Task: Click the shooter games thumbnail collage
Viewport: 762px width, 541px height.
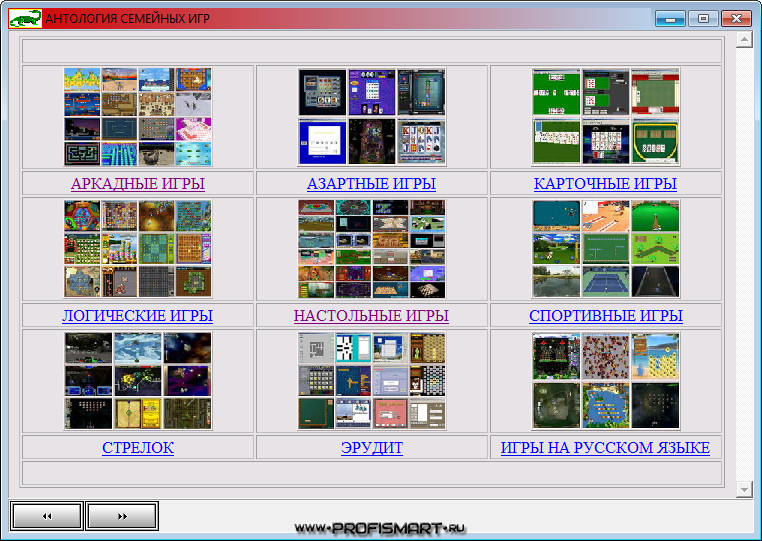Action: pyautogui.click(x=138, y=381)
